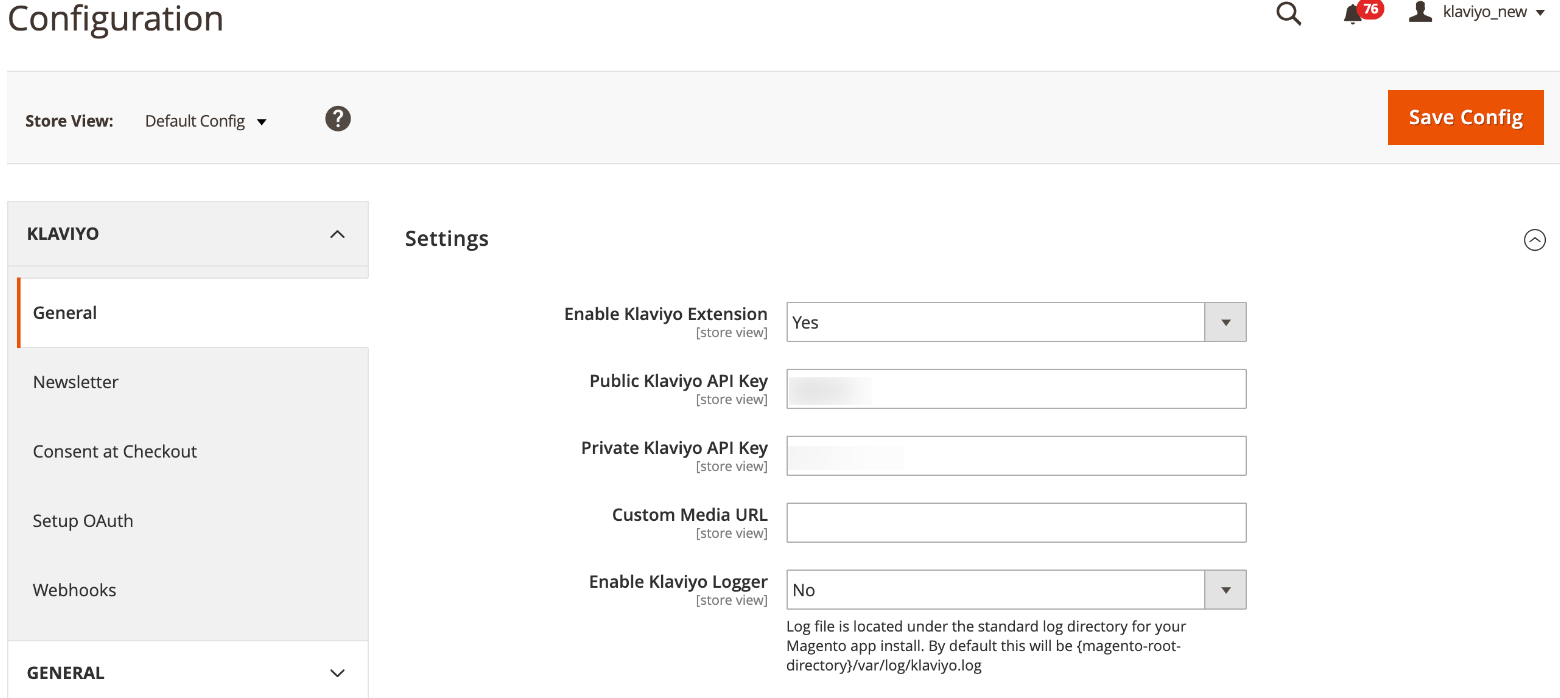Select the General tab under Klaviyo
The image size is (1560, 698).
65,313
